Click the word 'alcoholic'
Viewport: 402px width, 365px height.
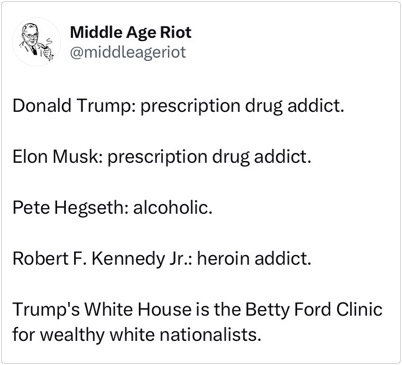tap(171, 207)
